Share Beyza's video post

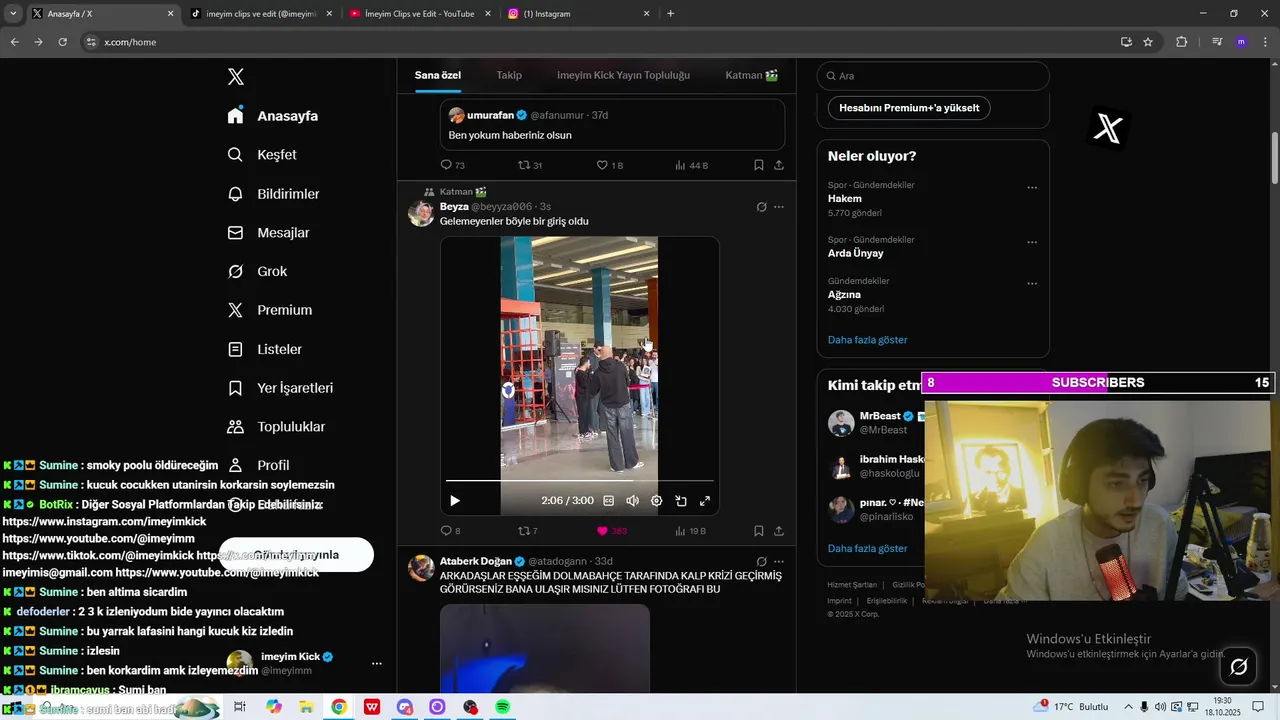click(779, 531)
